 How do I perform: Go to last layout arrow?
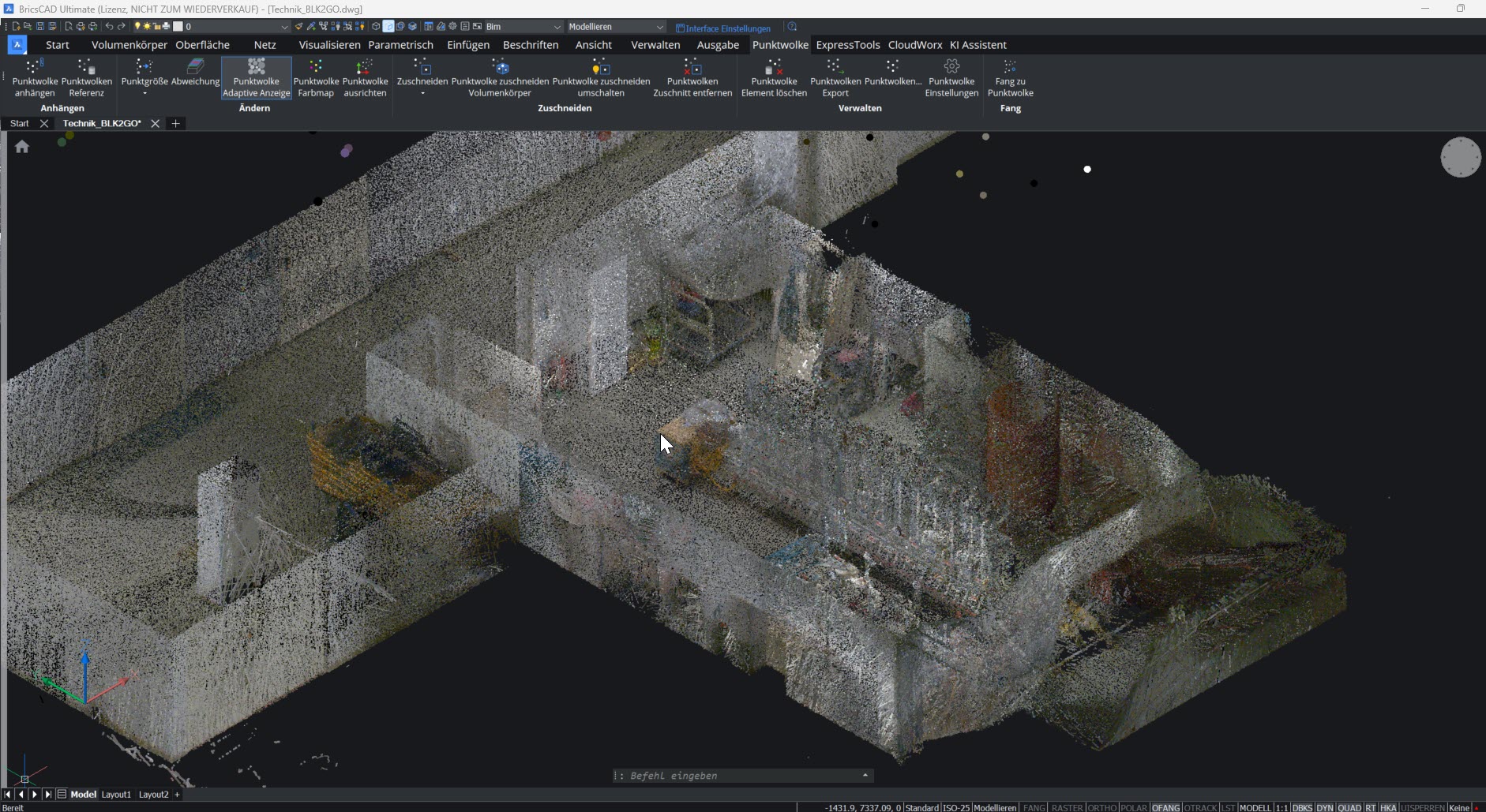48,795
